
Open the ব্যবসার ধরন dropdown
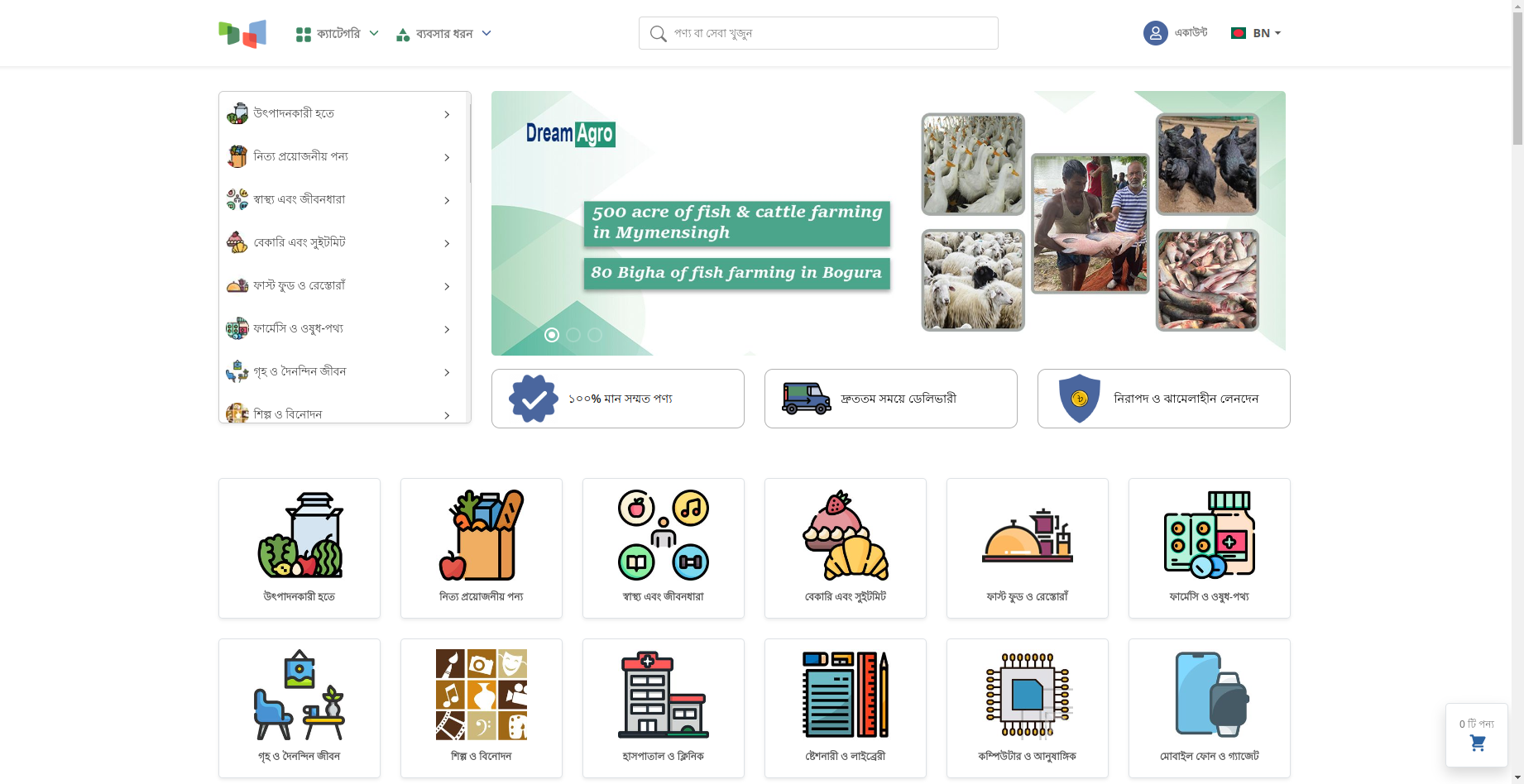444,34
